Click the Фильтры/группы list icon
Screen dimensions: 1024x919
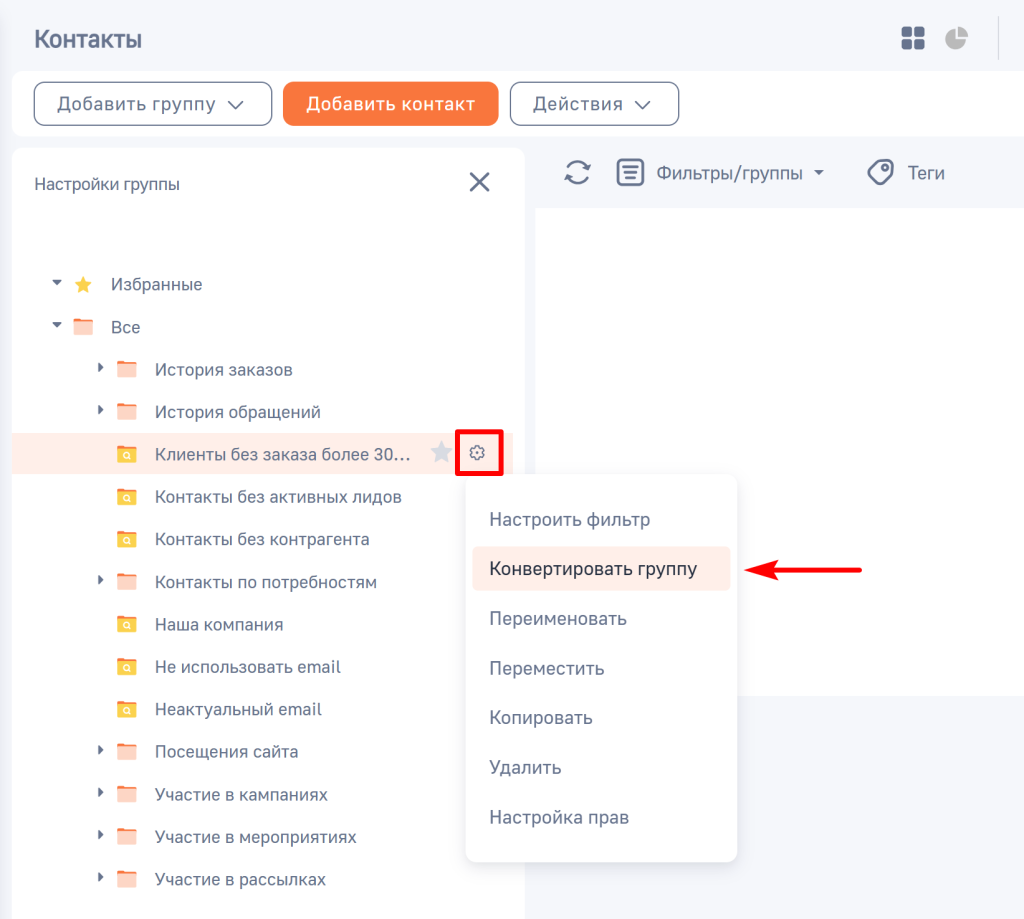630,173
